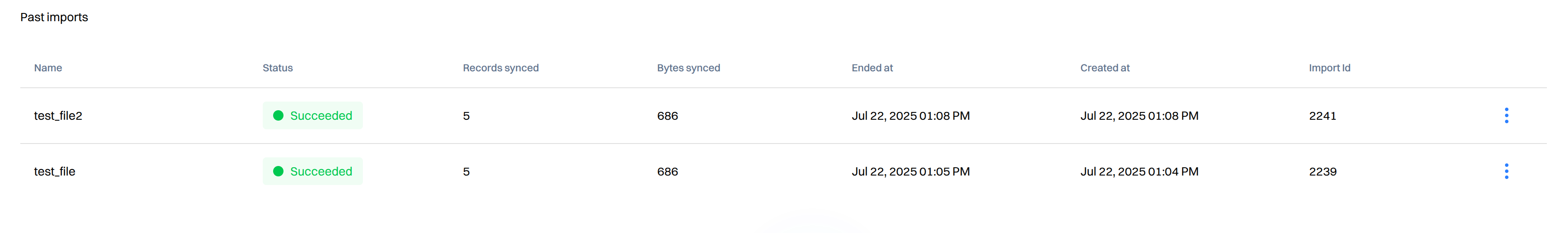Sort by Import Id column header
This screenshot has height=233, width=1568.
click(x=1329, y=68)
